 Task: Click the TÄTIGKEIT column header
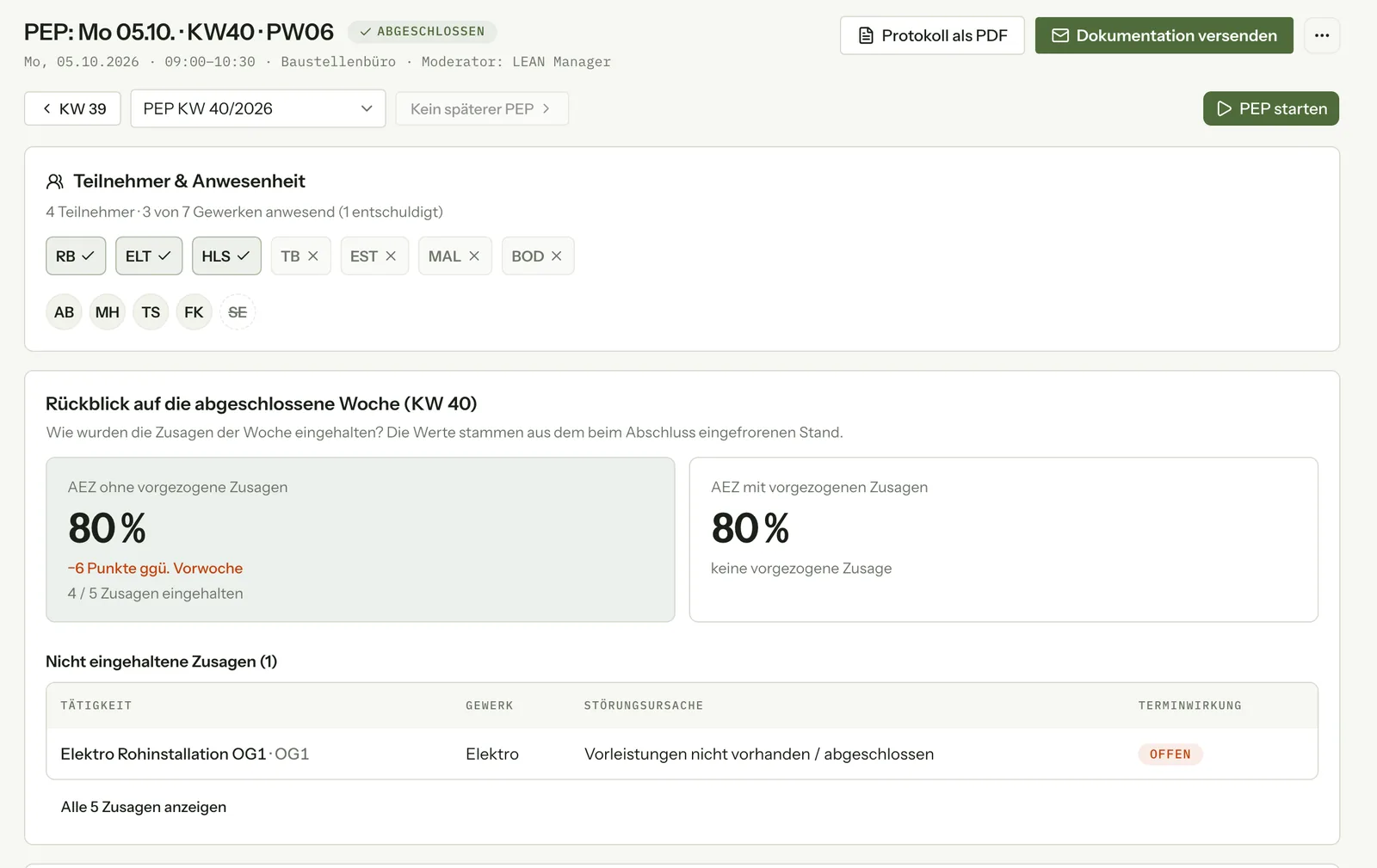(96, 705)
